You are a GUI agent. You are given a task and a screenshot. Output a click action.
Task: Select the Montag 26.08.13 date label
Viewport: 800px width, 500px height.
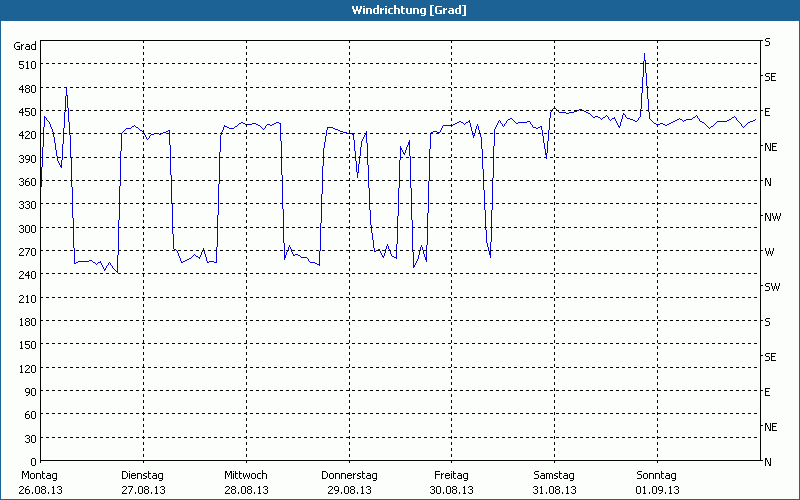(x=40, y=483)
